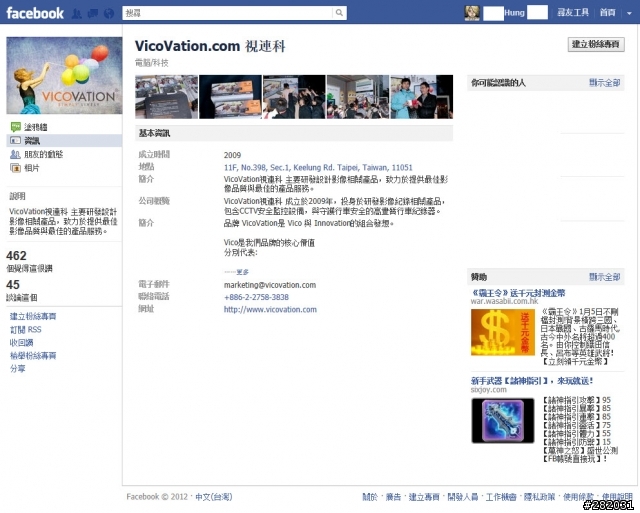
Task: Click the sbjoy.com ad URL
Action: [489, 389]
